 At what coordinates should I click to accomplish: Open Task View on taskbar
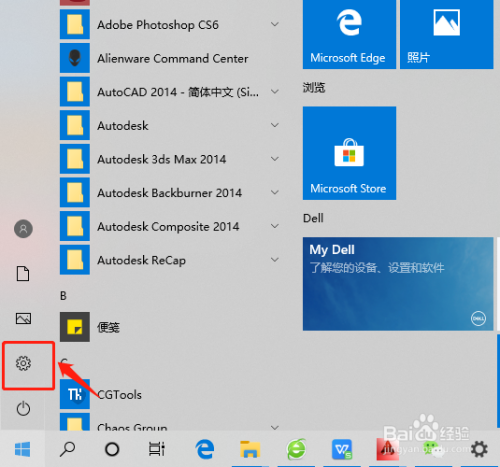157,449
